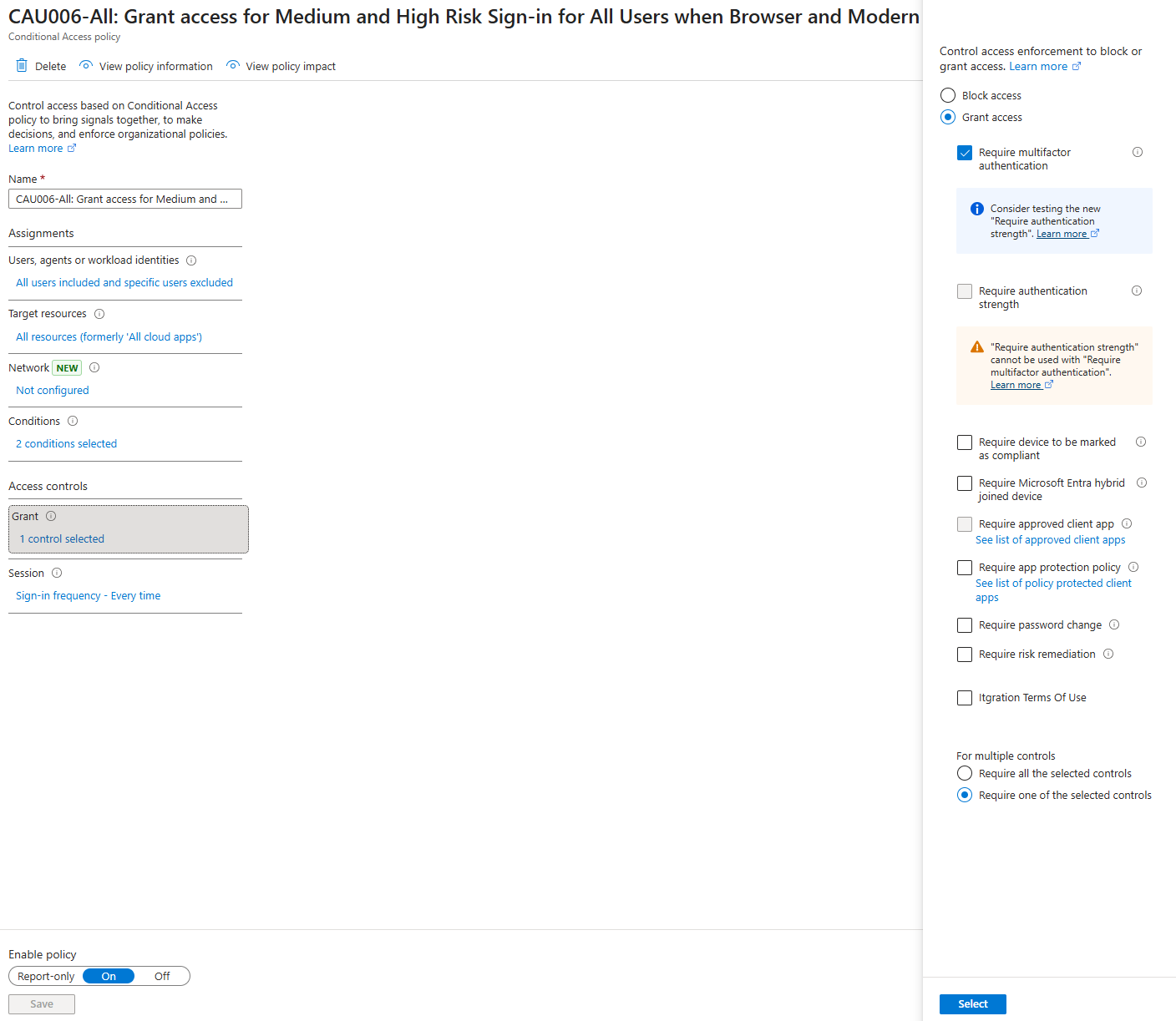The height and width of the screenshot is (1021, 1176).
Task: Click the View policy information eye icon
Action: point(86,66)
